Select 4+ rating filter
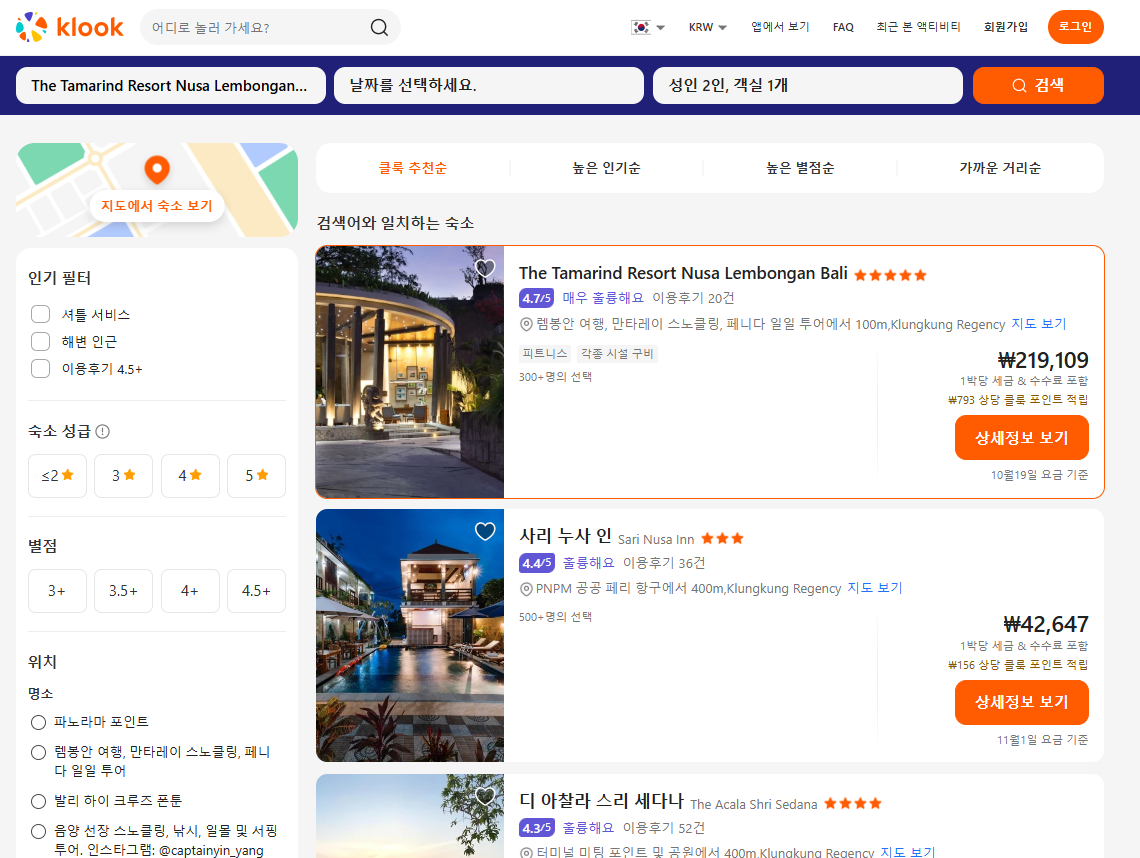The image size is (1140, 858). click(x=190, y=591)
